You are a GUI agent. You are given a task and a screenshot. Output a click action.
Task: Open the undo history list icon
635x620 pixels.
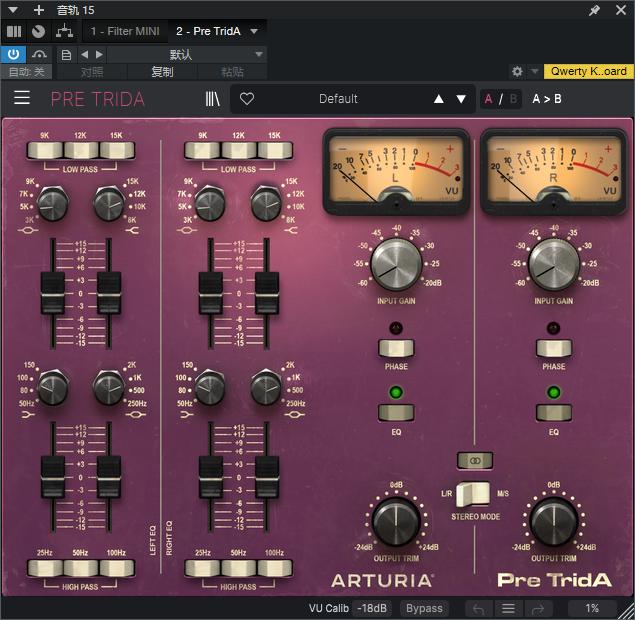(508, 609)
